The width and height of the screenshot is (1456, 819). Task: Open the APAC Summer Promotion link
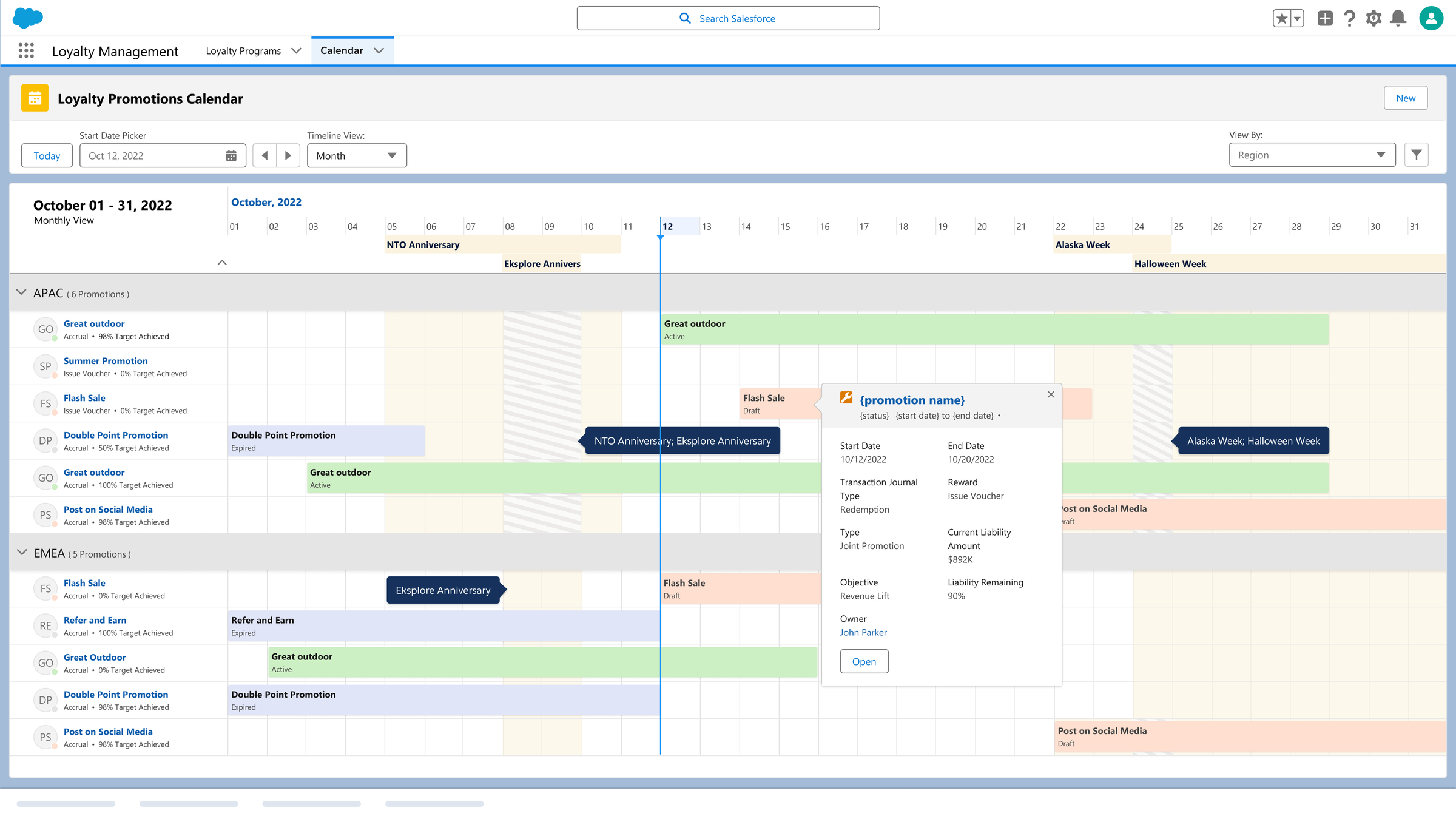(x=106, y=360)
